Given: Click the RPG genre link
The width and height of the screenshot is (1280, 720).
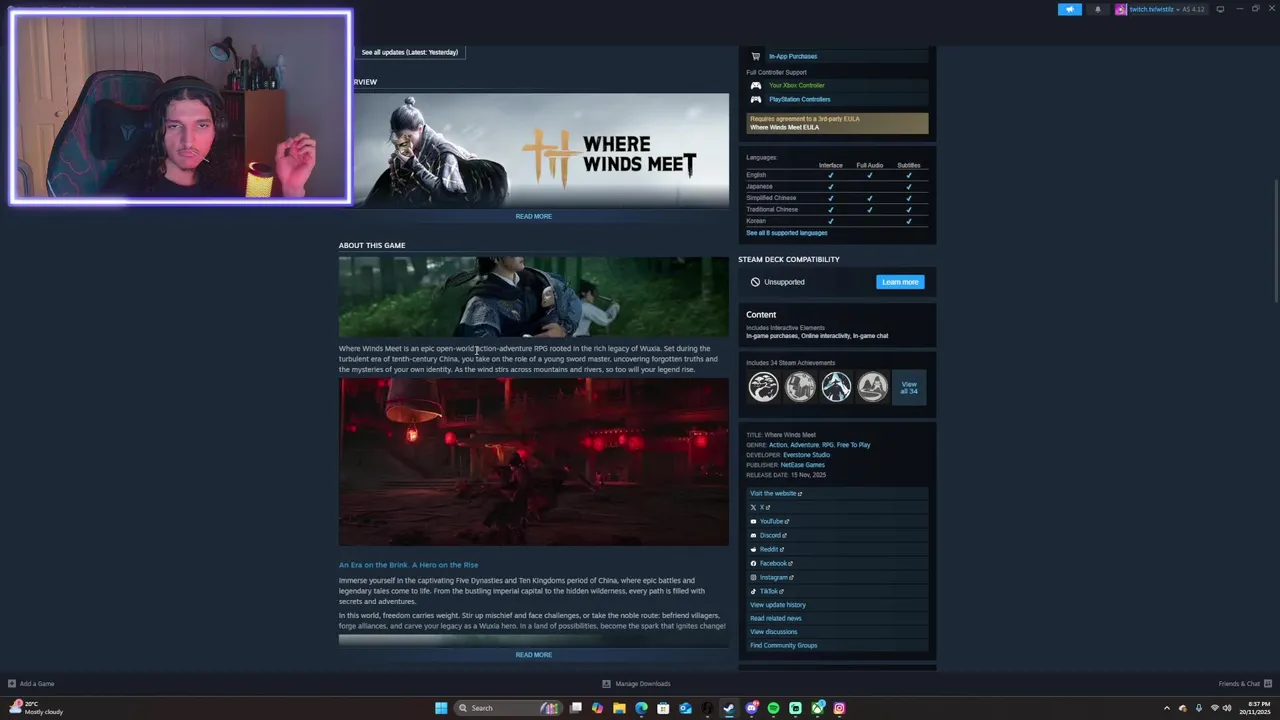Looking at the screenshot, I should point(828,445).
